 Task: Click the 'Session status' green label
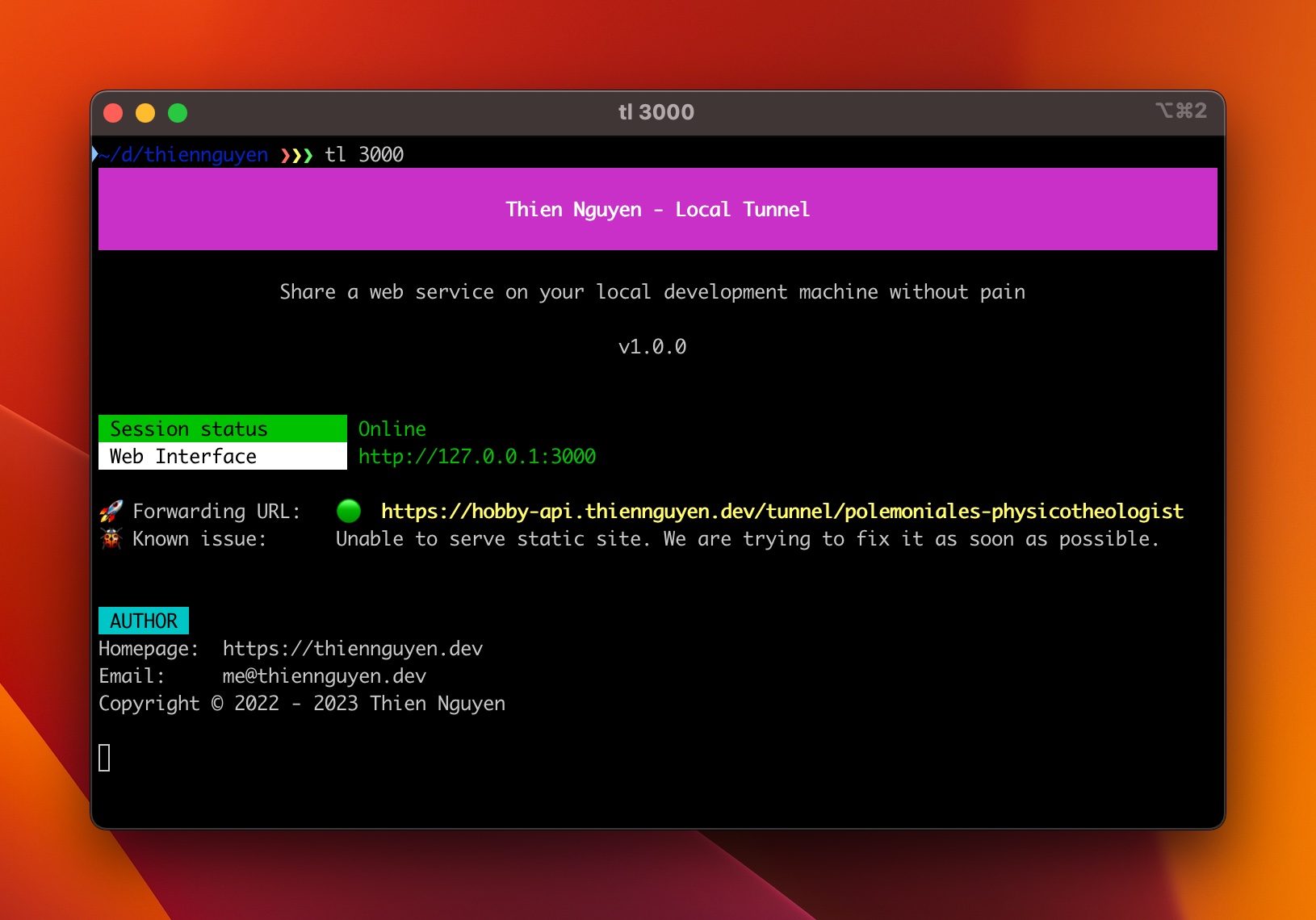tap(223, 429)
